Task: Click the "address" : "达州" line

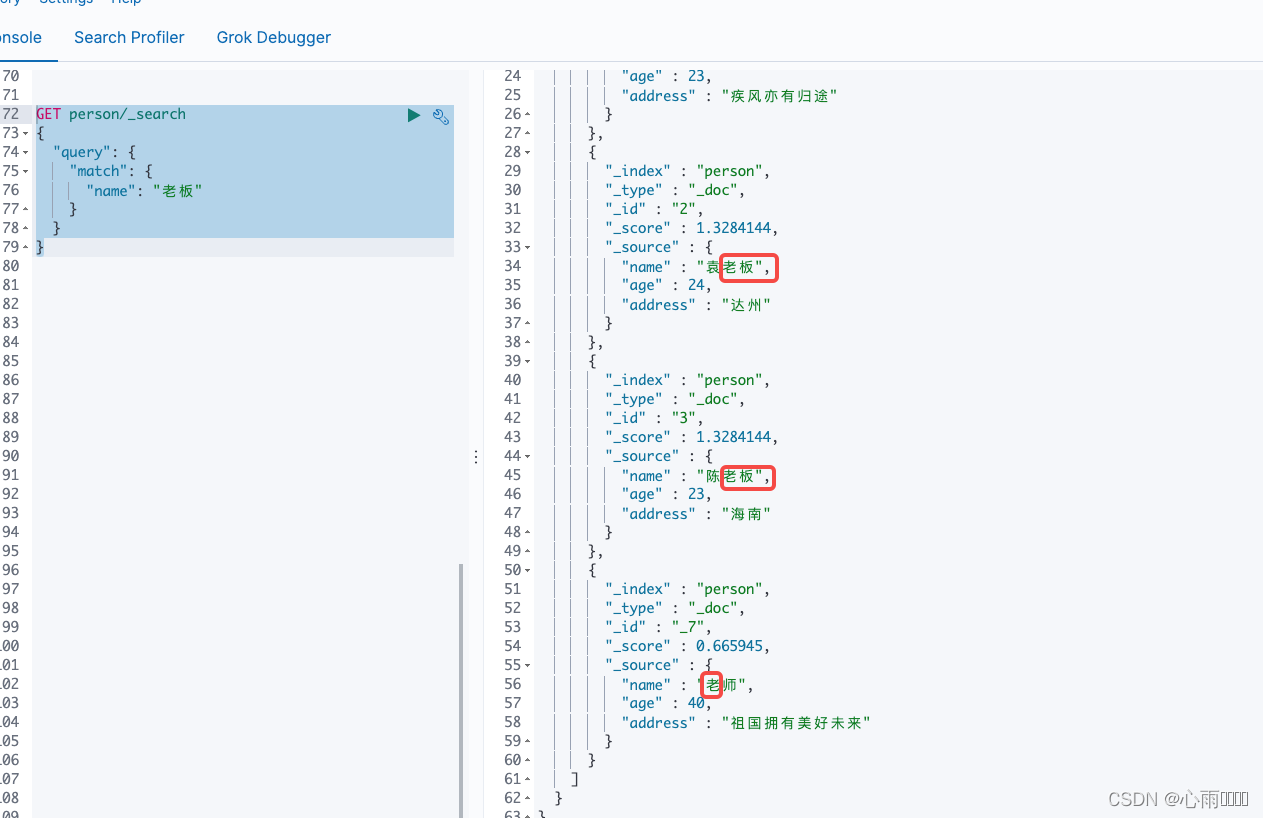Action: pyautogui.click(x=696, y=304)
